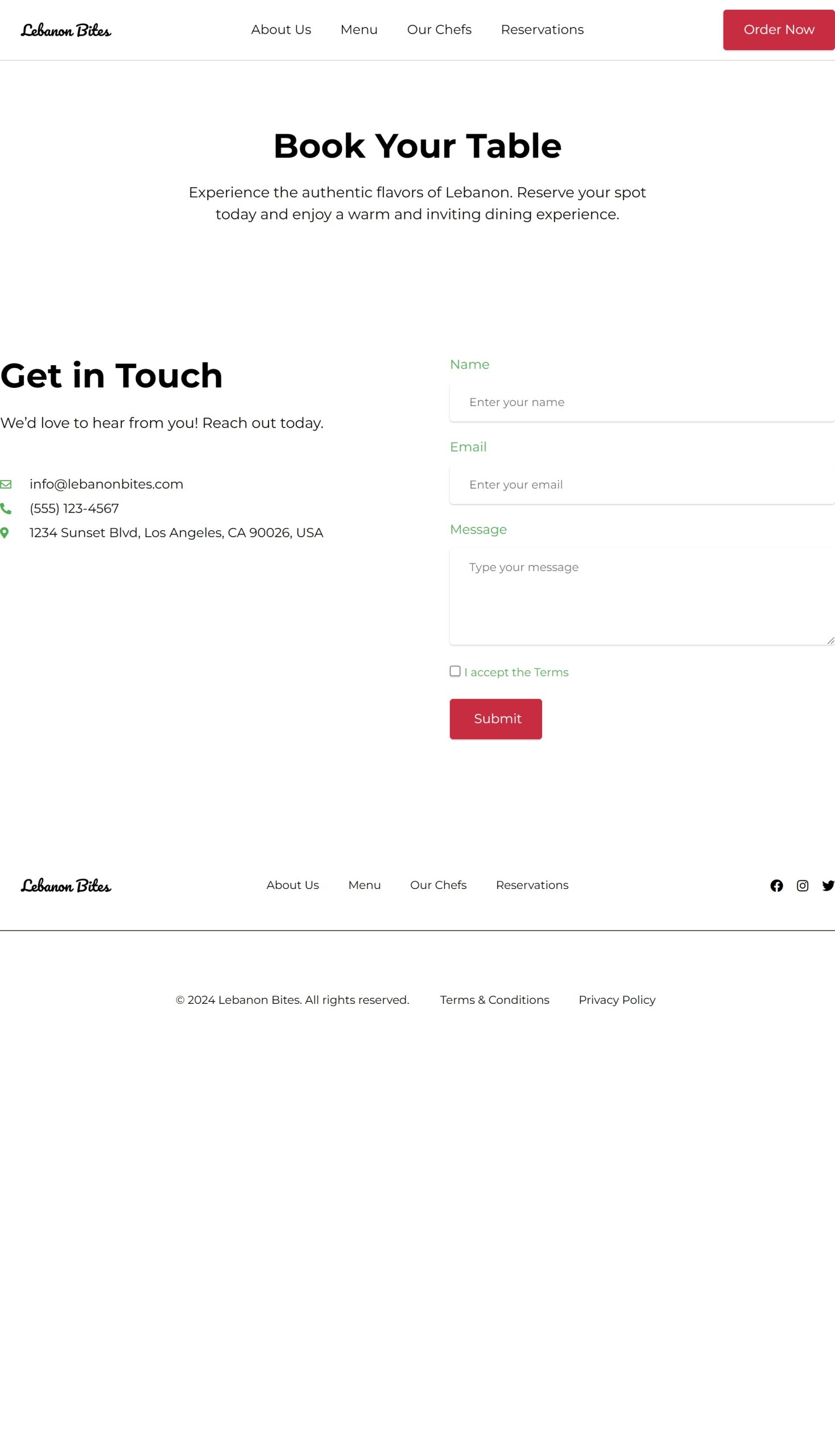This screenshot has width=835, height=1456.
Task: Open About Us in the top navigation
Action: pos(281,30)
